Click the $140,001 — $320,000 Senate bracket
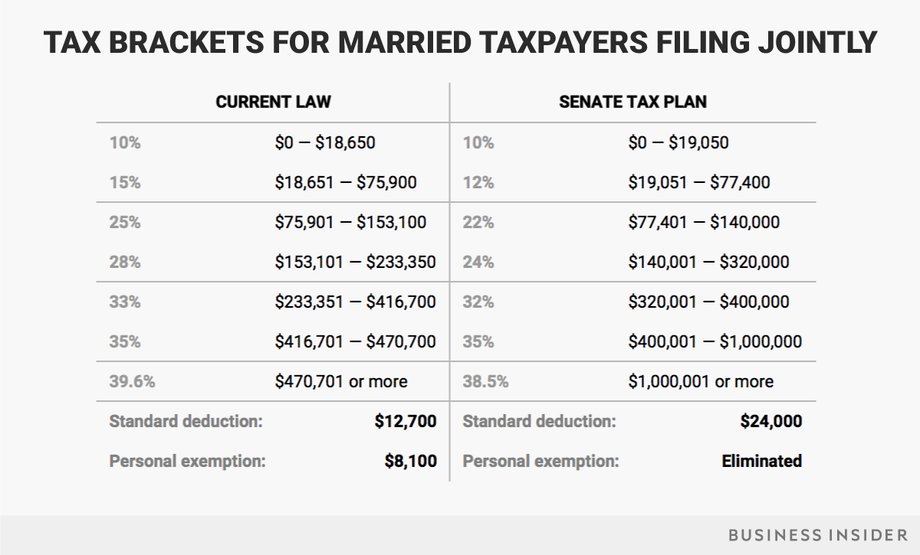The width and height of the screenshot is (920, 555). (x=708, y=262)
